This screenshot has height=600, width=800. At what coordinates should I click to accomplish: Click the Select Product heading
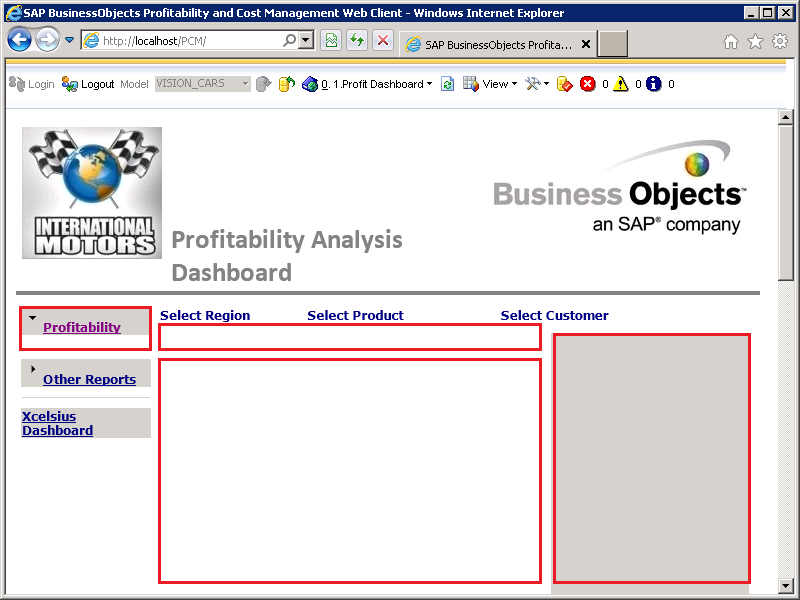coord(355,316)
